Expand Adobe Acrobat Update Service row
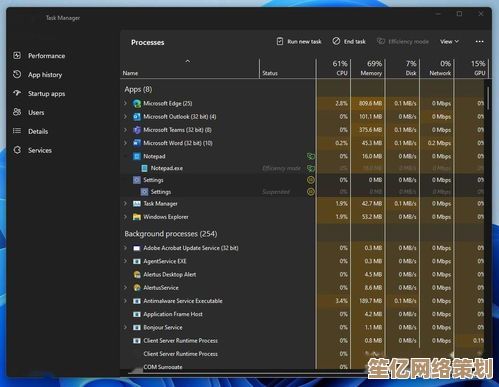 125,248
